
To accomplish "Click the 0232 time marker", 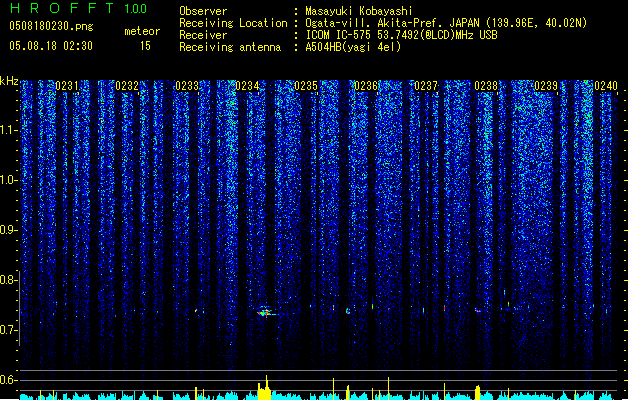I will (127, 86).
